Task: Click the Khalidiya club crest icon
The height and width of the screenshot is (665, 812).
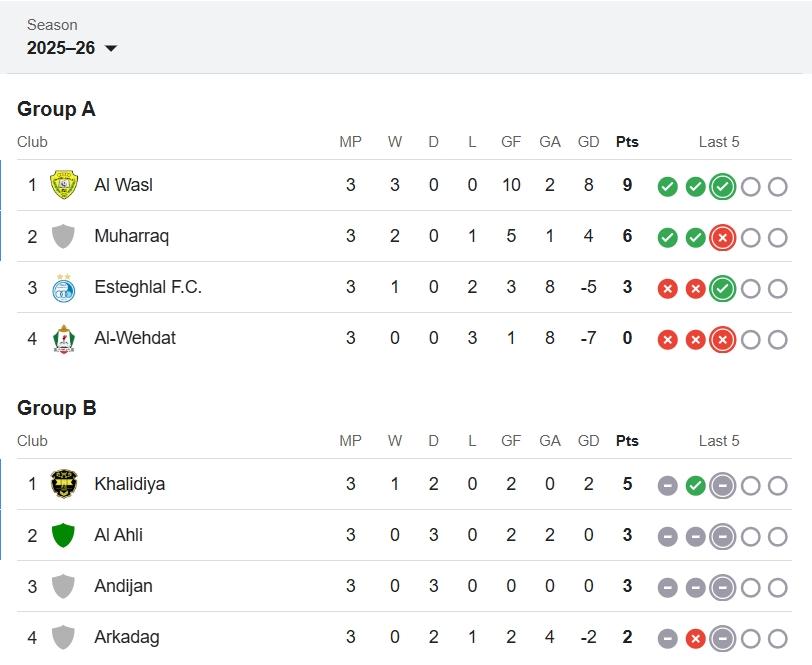Action: point(63,484)
